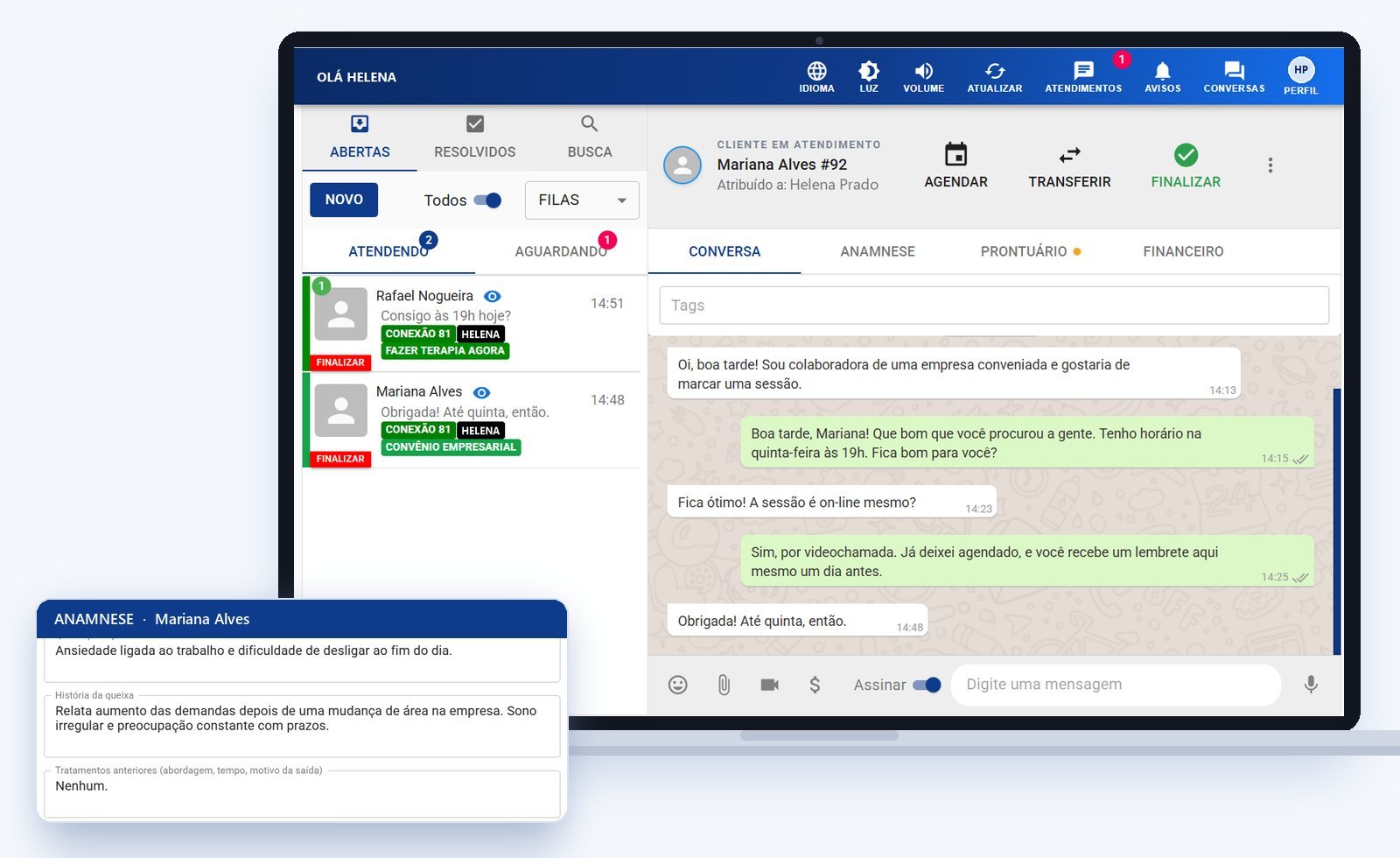Click Agendar calendar button
Viewport: 1400px width, 858px height.
955,166
